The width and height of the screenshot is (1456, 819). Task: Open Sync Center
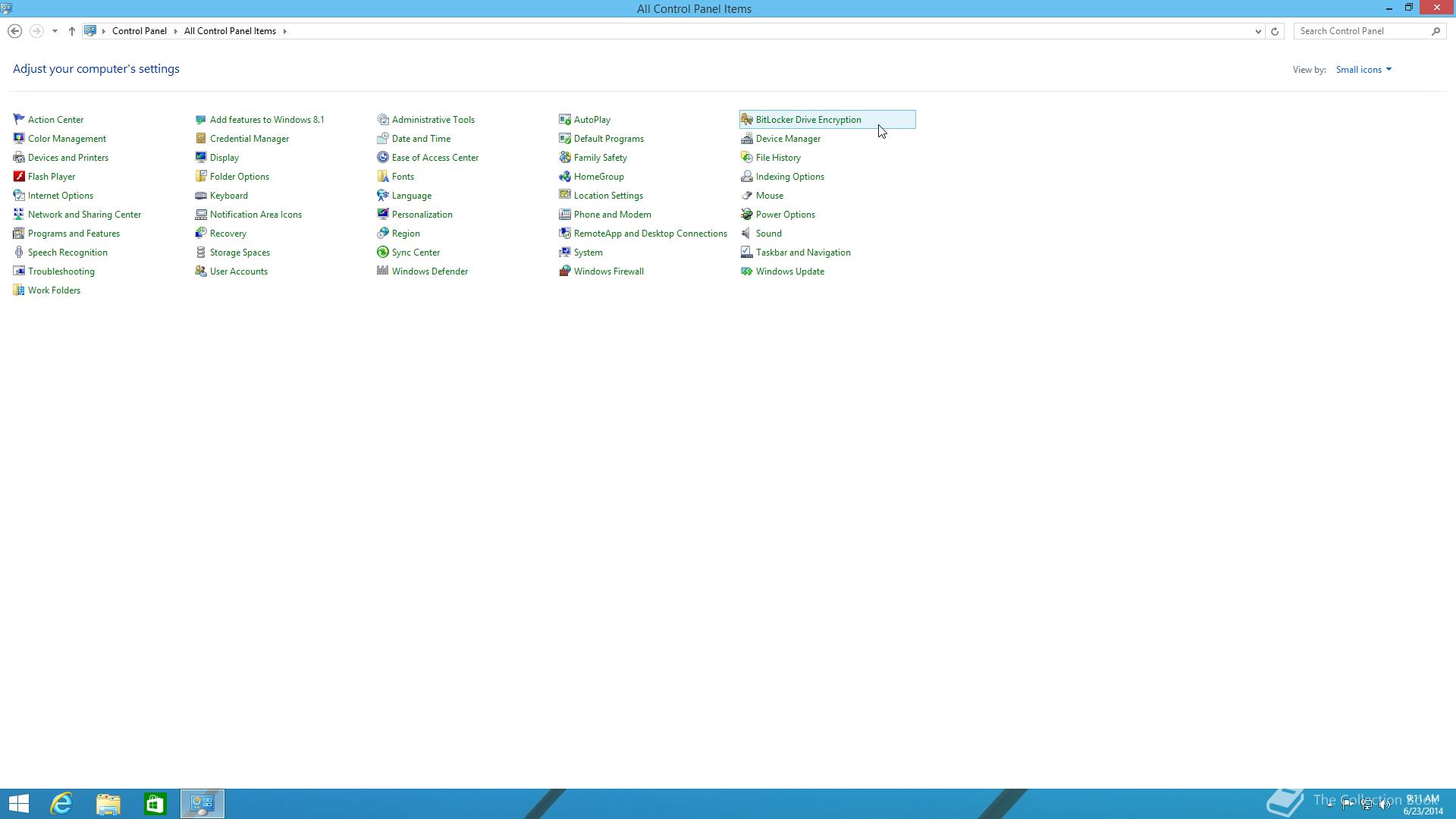pos(416,252)
